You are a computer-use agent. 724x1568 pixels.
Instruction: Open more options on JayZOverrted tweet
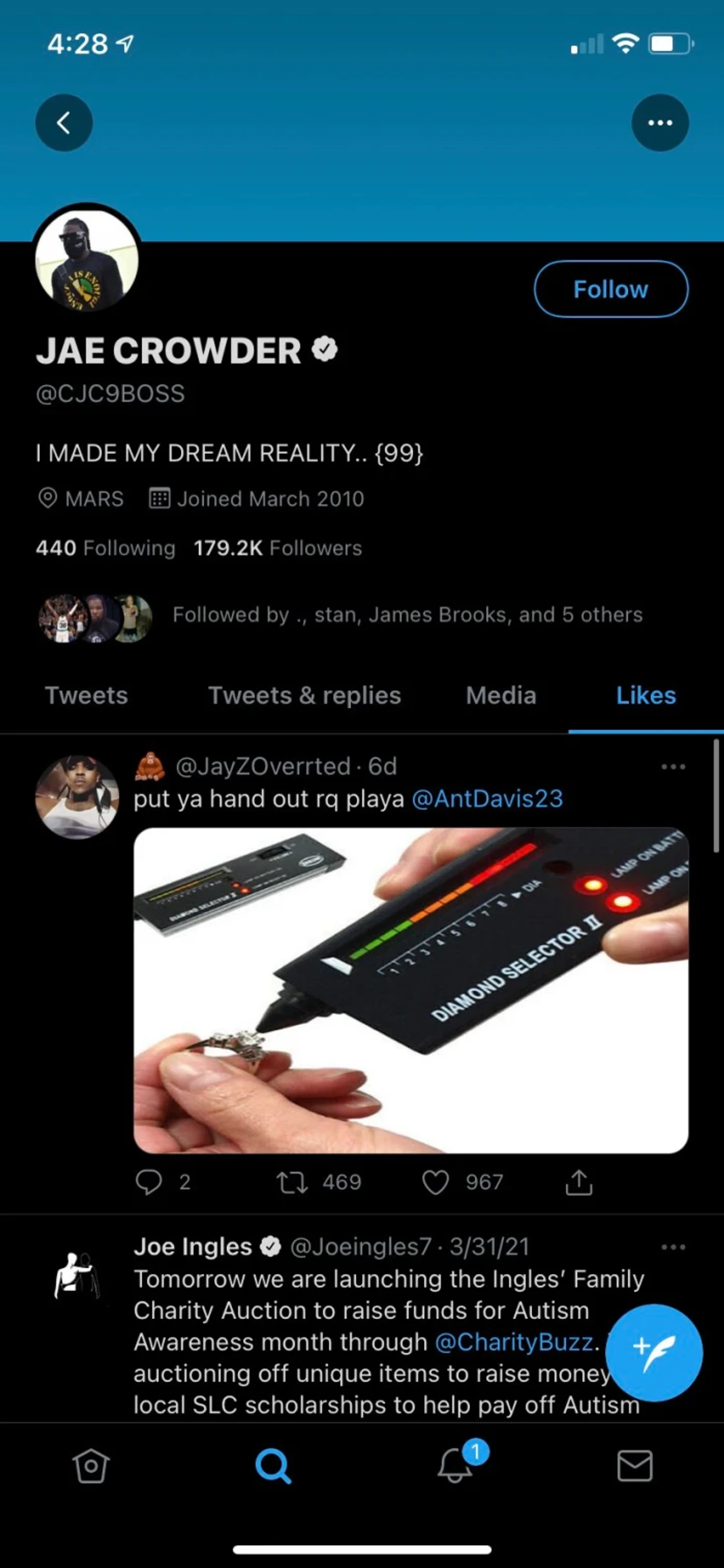[673, 766]
